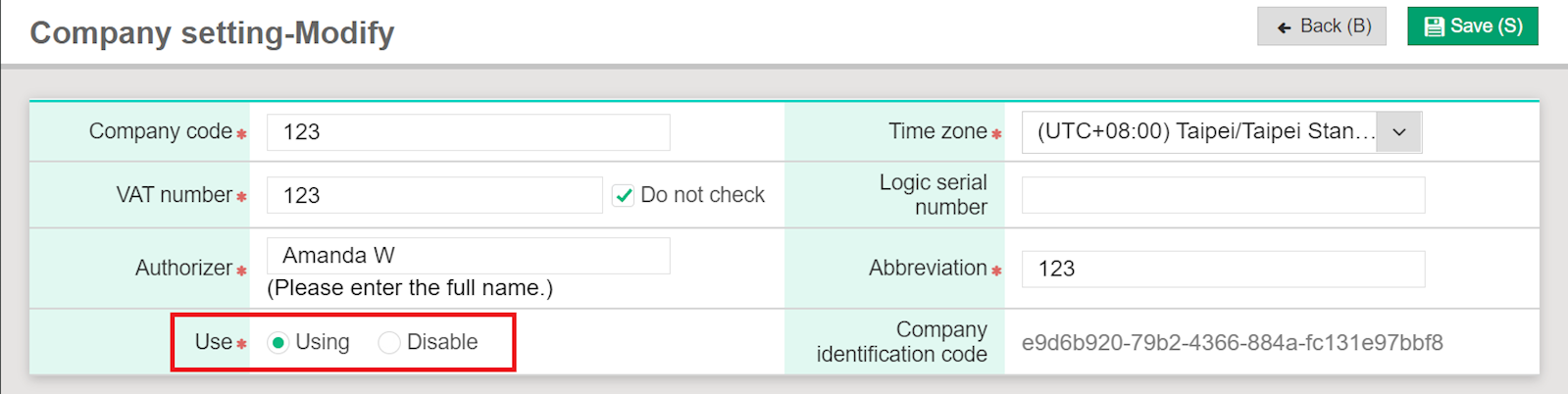The image size is (1568, 394).
Task: Toggle the "Do not check" checkbox
Action: (x=624, y=195)
